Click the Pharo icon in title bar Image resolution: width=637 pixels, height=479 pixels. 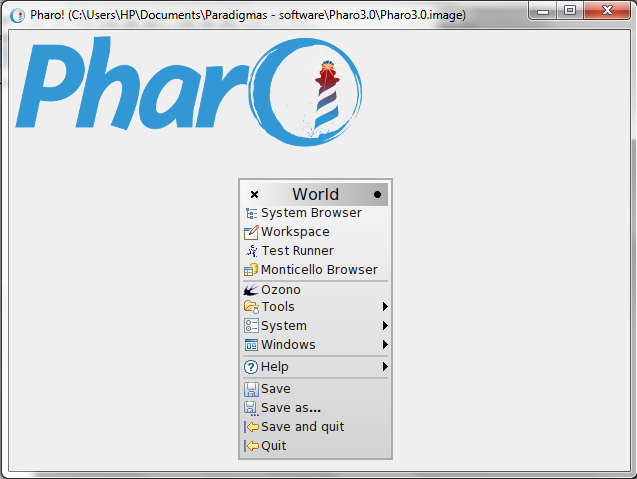(17, 15)
